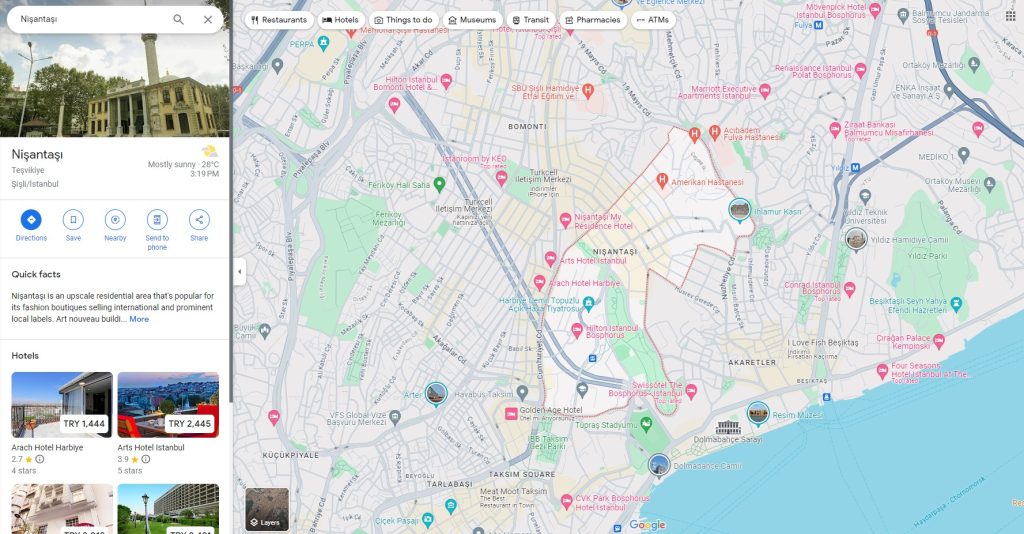Click the Arach Hotel Harbiye name
The height and width of the screenshot is (534, 1024).
coord(47,448)
